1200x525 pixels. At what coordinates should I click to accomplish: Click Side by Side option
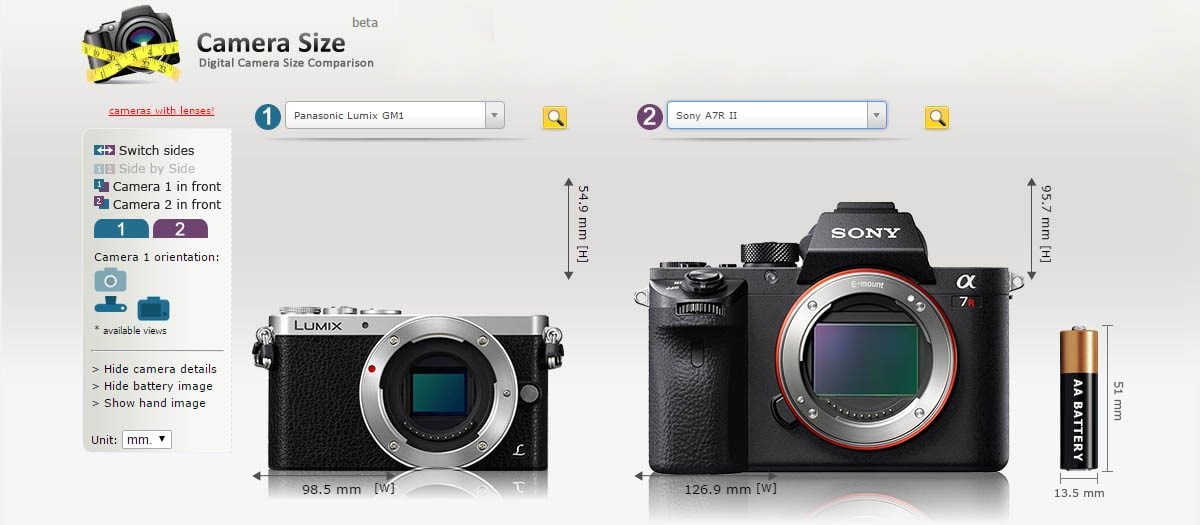tap(157, 168)
